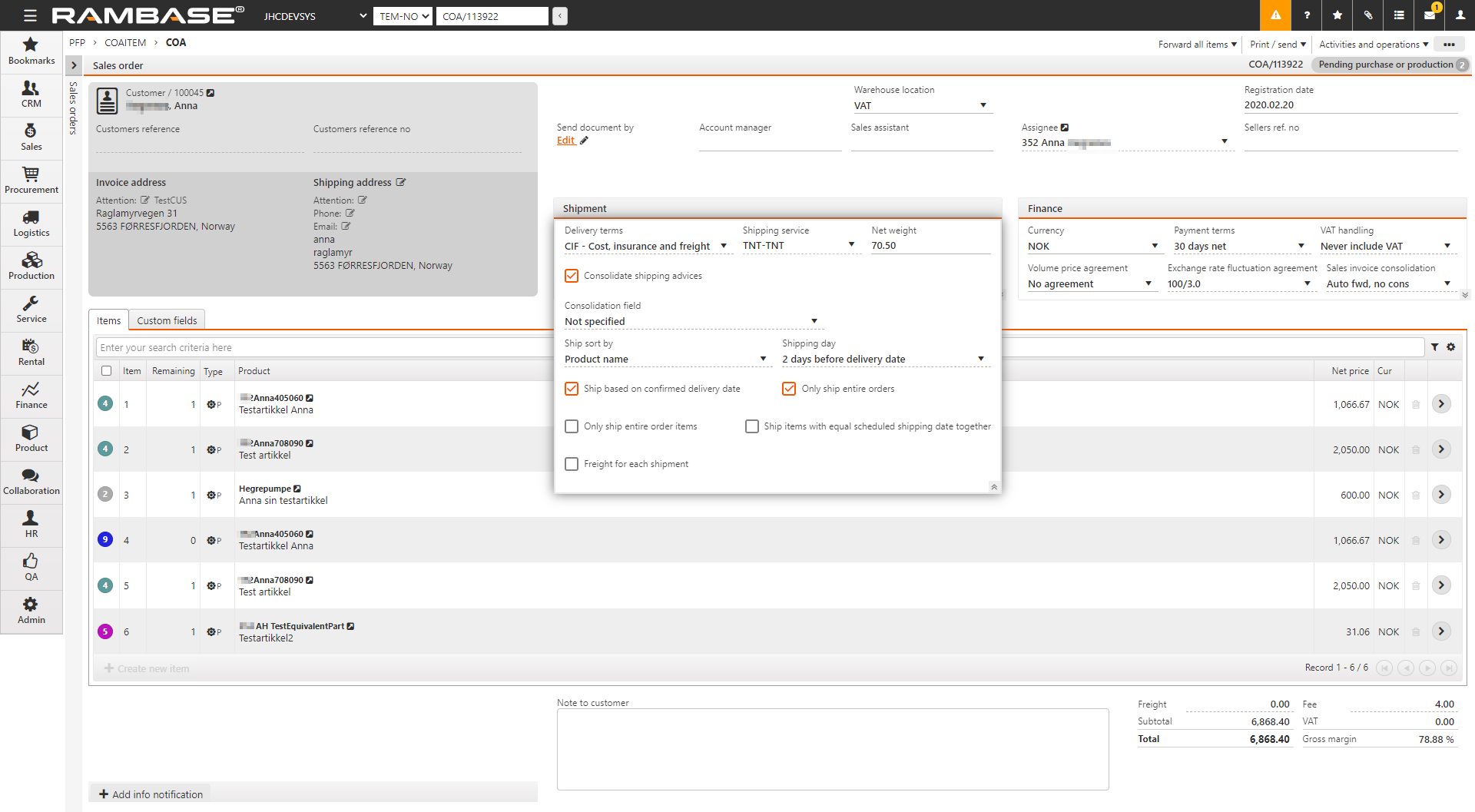Click Add info notification
The height and width of the screenshot is (812, 1475).
(x=151, y=794)
